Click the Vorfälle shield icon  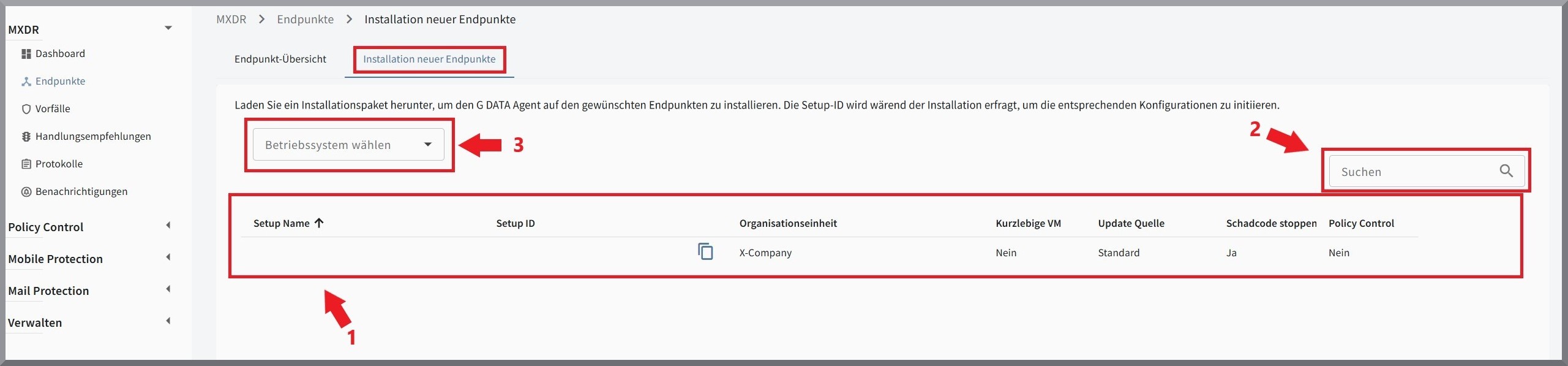(x=25, y=109)
